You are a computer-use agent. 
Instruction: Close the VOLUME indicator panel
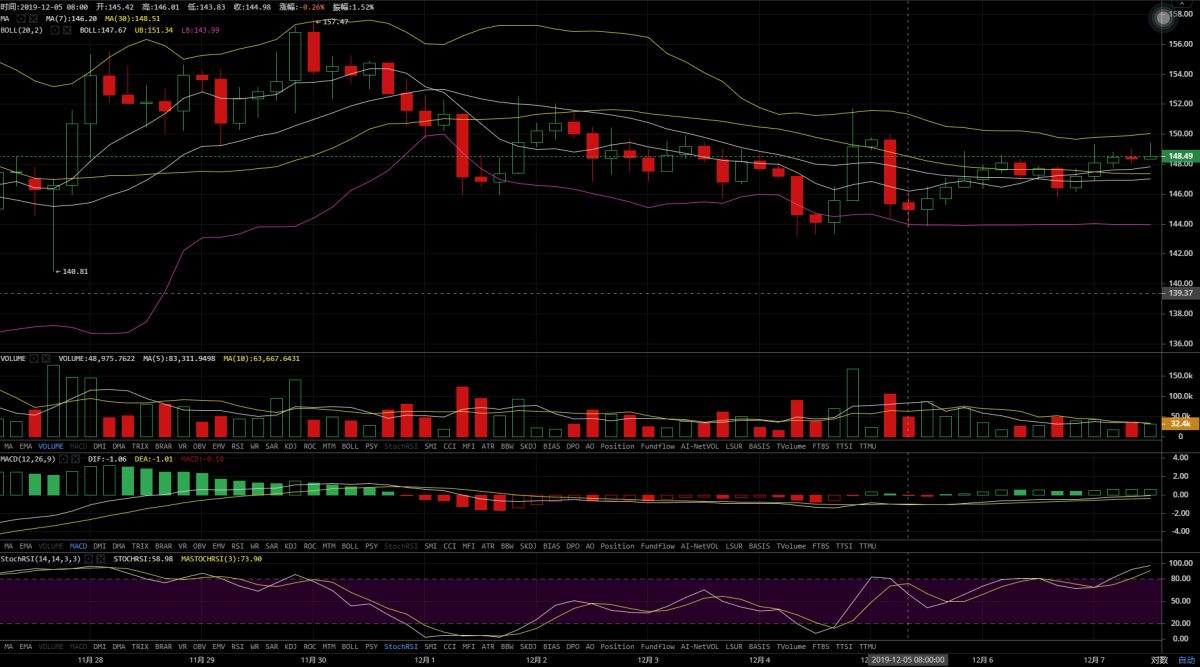(x=46, y=358)
